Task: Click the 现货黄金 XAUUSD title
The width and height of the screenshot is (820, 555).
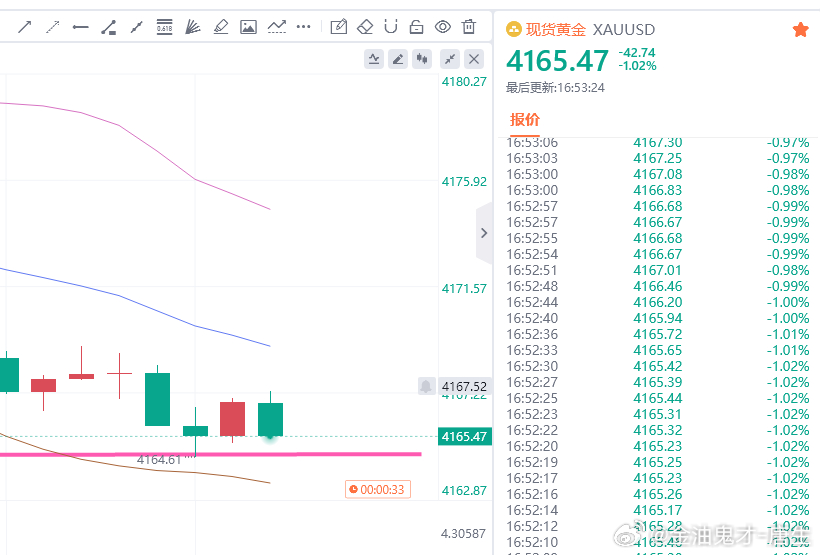Action: [x=590, y=30]
